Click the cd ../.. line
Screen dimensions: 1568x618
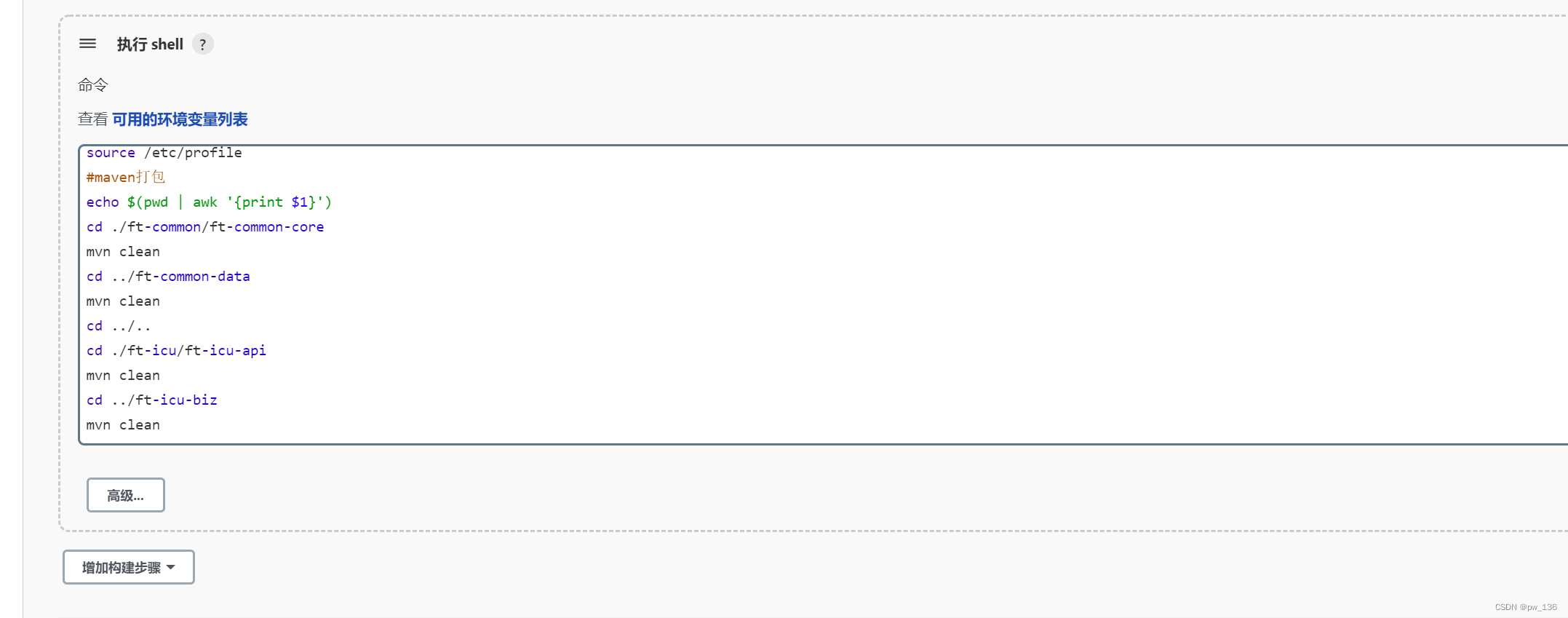(119, 325)
